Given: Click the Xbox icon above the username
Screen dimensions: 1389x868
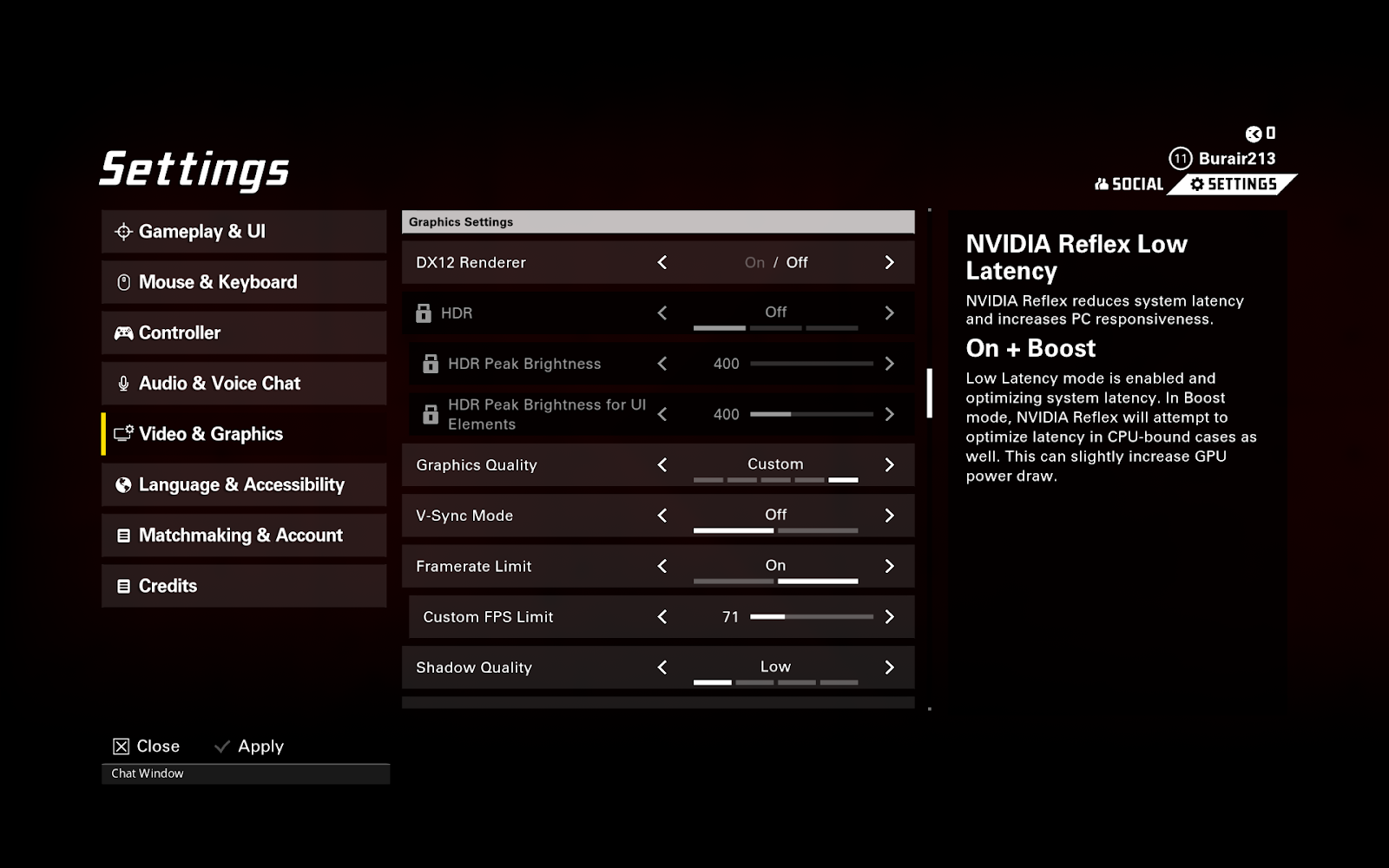Looking at the screenshot, I should [1254, 134].
